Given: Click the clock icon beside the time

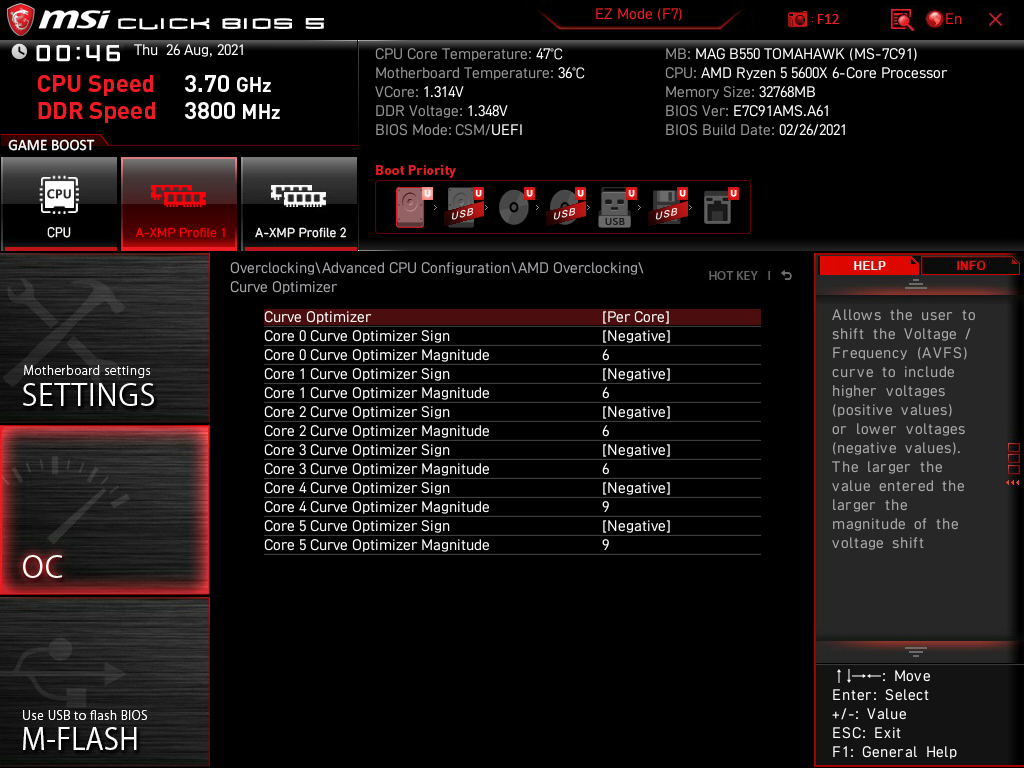Looking at the screenshot, I should click(20, 52).
